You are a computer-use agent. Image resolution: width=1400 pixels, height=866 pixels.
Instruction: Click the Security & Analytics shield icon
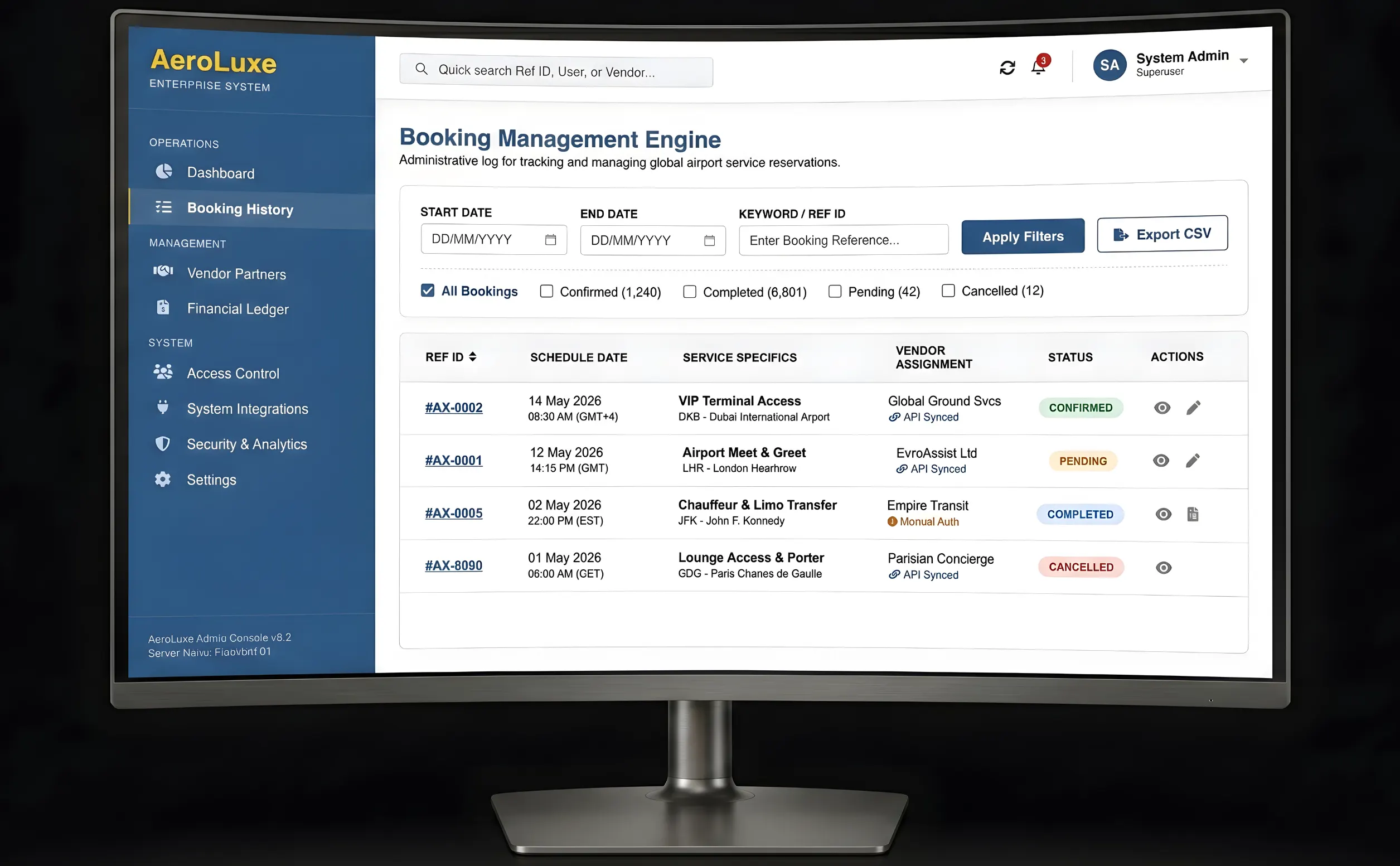point(163,443)
